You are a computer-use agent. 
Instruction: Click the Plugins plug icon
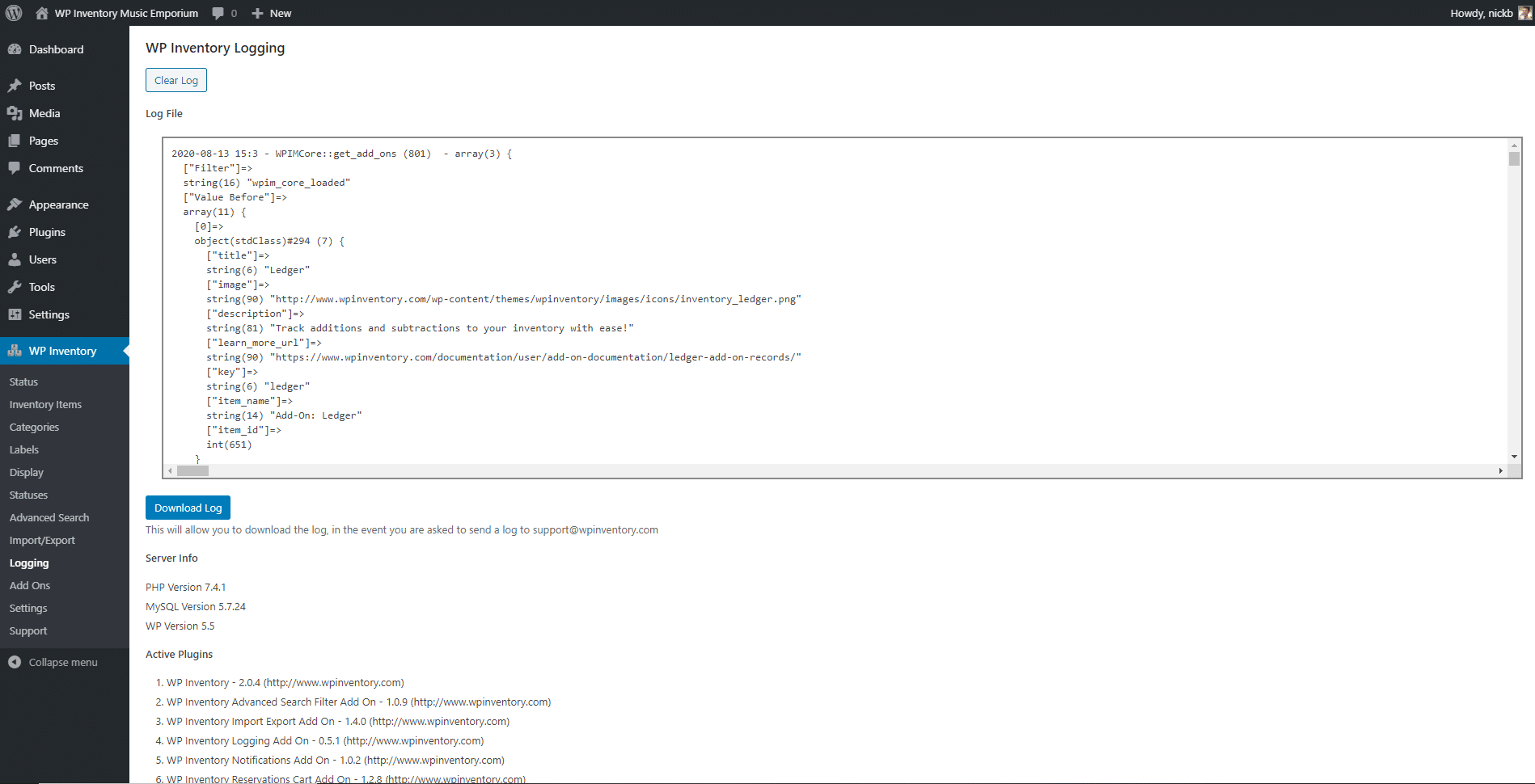[15, 232]
